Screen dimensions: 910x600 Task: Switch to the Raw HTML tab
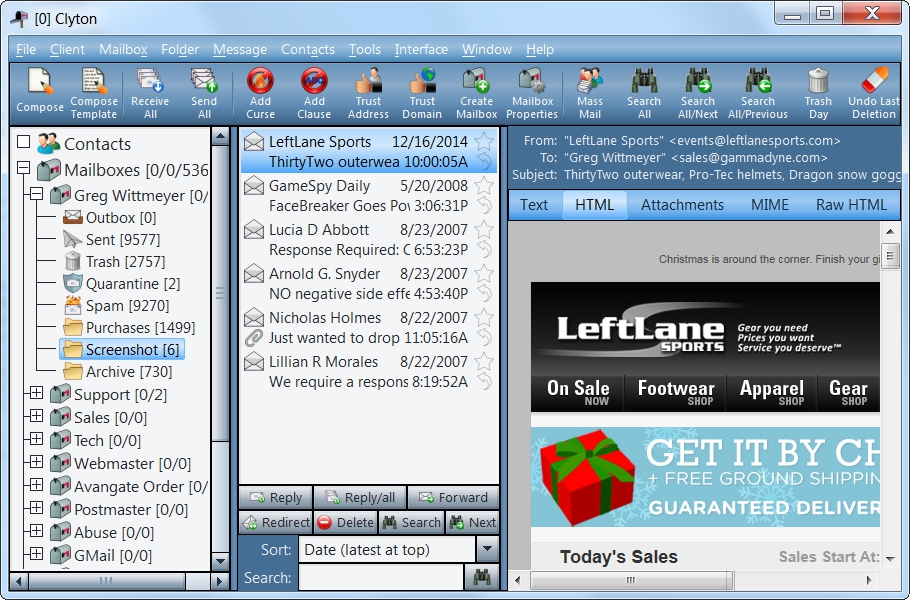pyautogui.click(x=851, y=205)
